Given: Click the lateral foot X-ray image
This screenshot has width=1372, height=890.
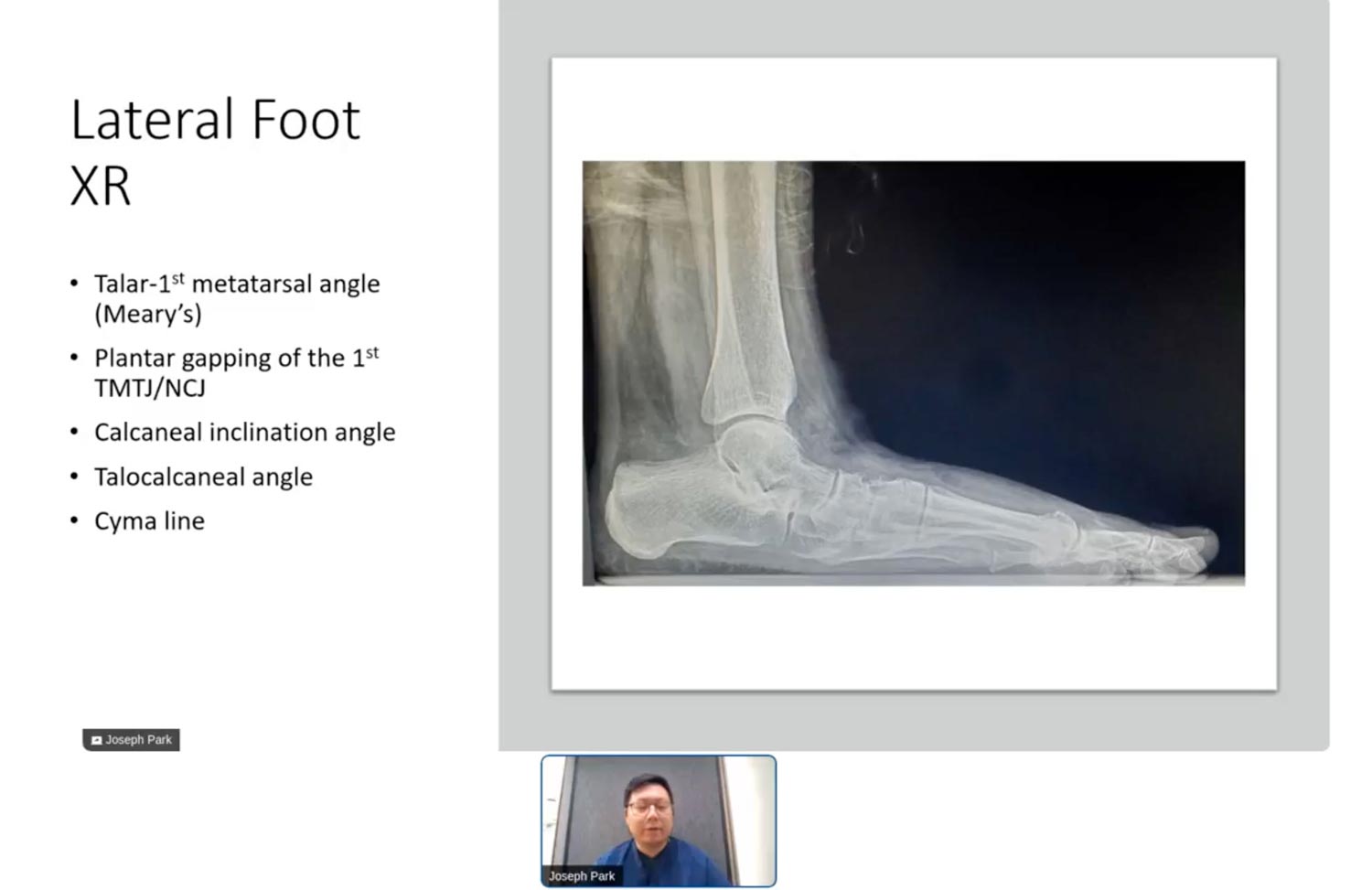Looking at the screenshot, I should point(913,373).
